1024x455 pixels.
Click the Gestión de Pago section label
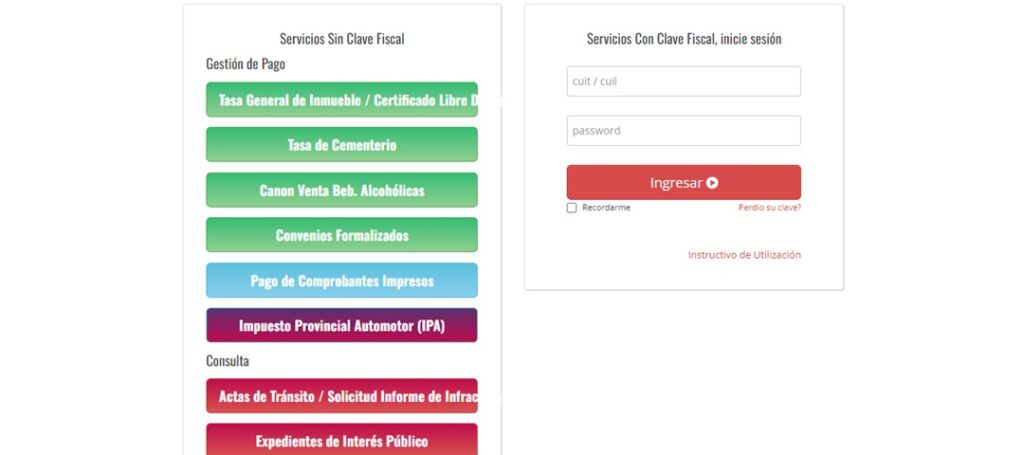tap(246, 64)
